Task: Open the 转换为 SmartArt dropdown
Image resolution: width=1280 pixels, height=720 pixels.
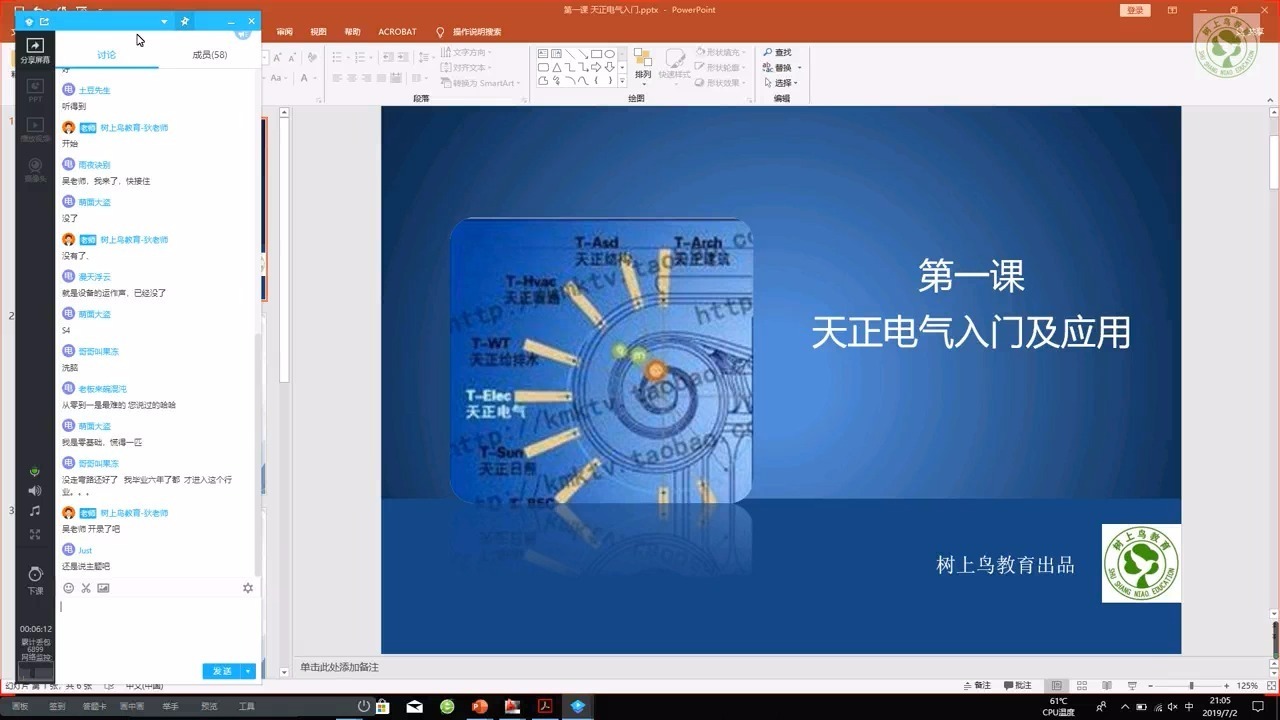Action: [482, 83]
